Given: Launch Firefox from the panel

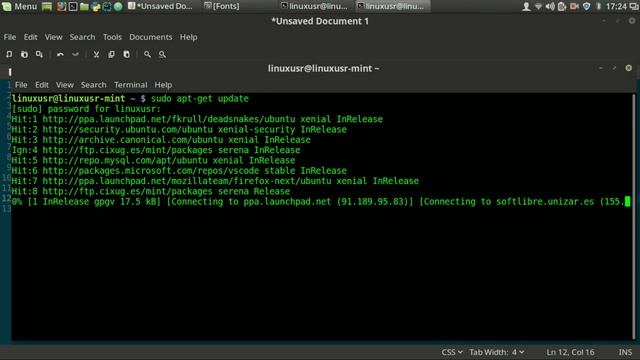Looking at the screenshot, I should click(61, 6).
